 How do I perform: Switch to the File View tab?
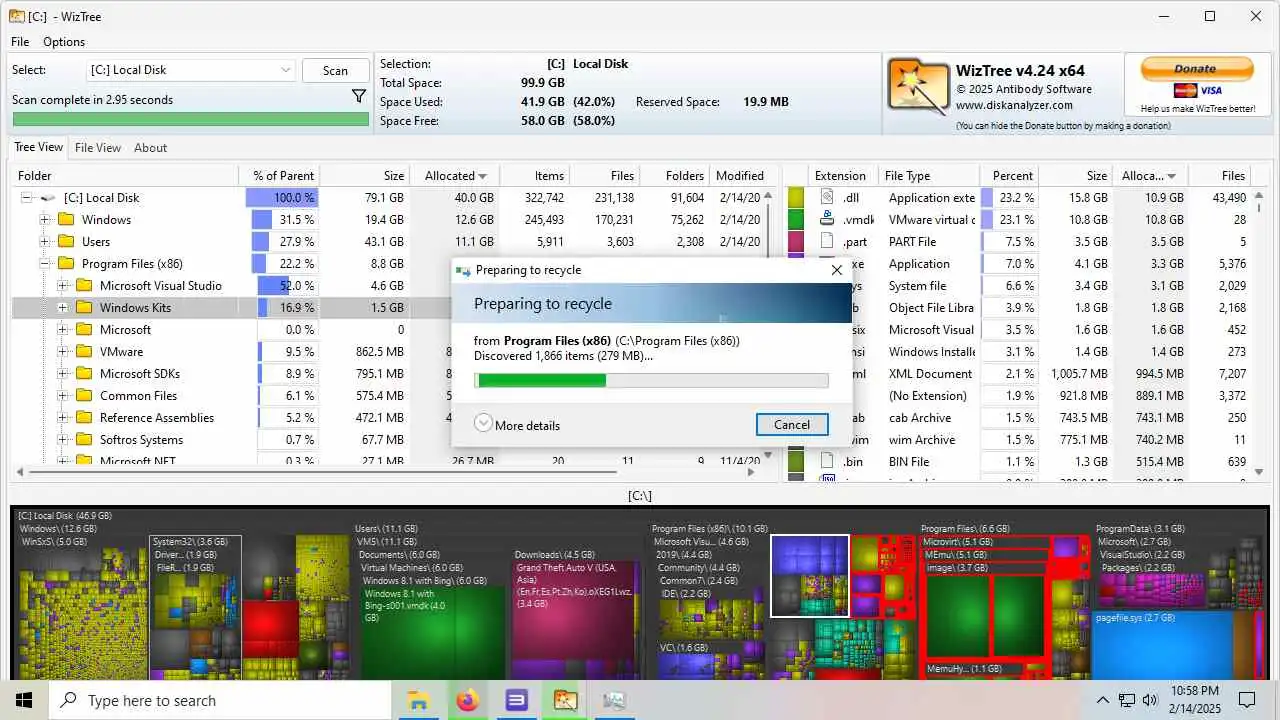coord(98,148)
